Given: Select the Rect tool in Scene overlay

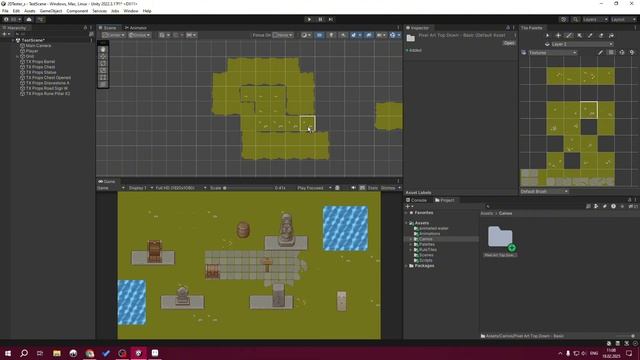Looking at the screenshot, I should [x=103, y=77].
